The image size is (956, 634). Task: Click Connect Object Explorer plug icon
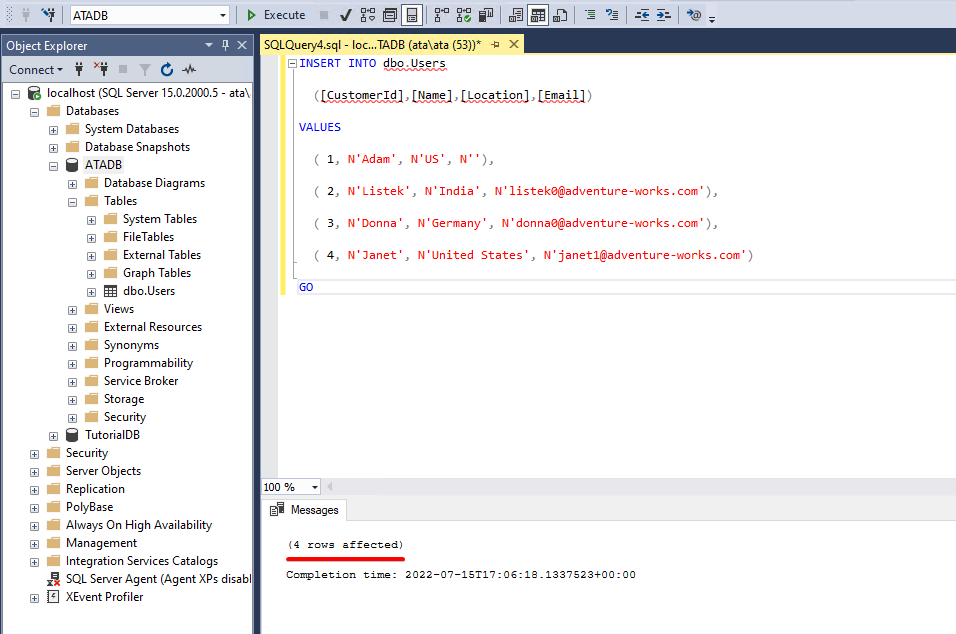(x=79, y=69)
